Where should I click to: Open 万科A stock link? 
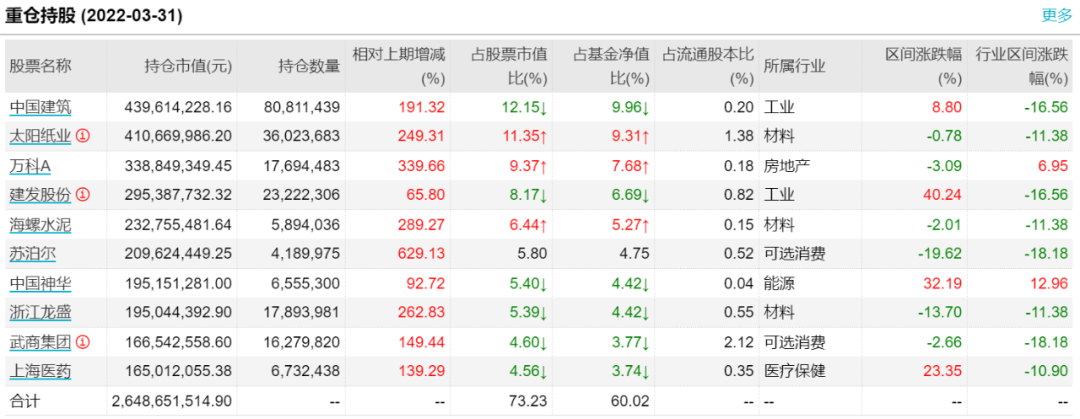pyautogui.click(x=30, y=166)
